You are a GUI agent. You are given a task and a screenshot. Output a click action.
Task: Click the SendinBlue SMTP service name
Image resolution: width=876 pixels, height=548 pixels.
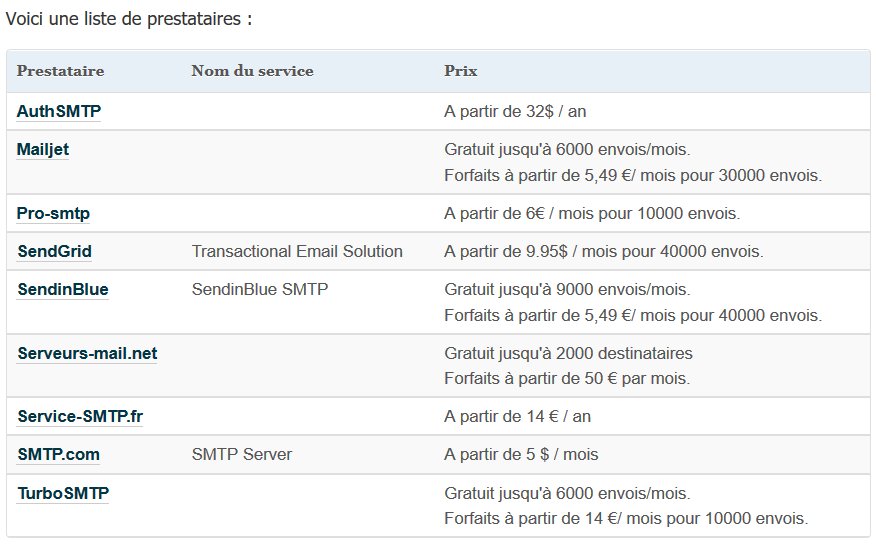[259, 289]
